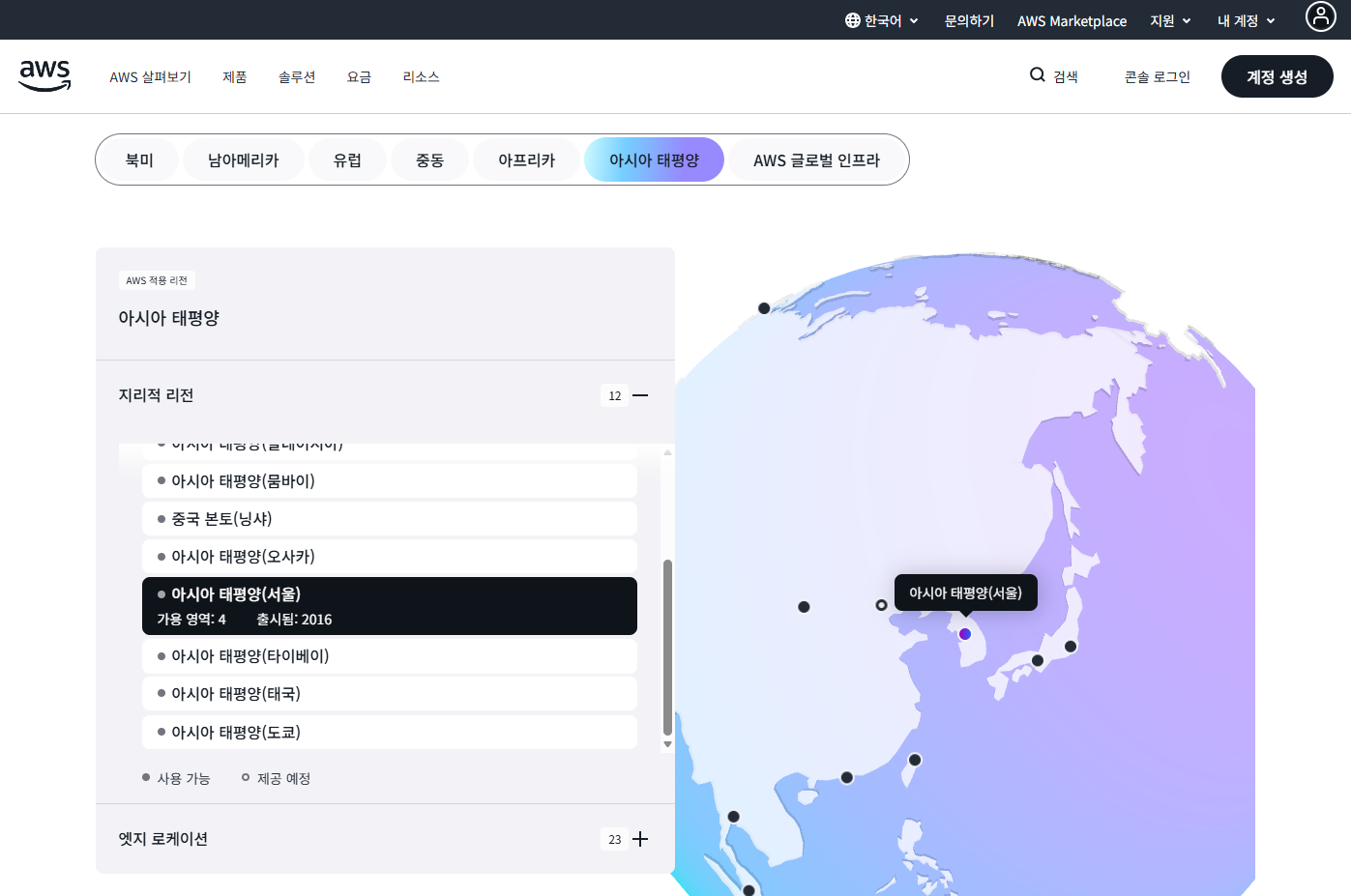Switch to the AWS 글로벌 인프라 tab
1351x896 pixels.
[816, 159]
